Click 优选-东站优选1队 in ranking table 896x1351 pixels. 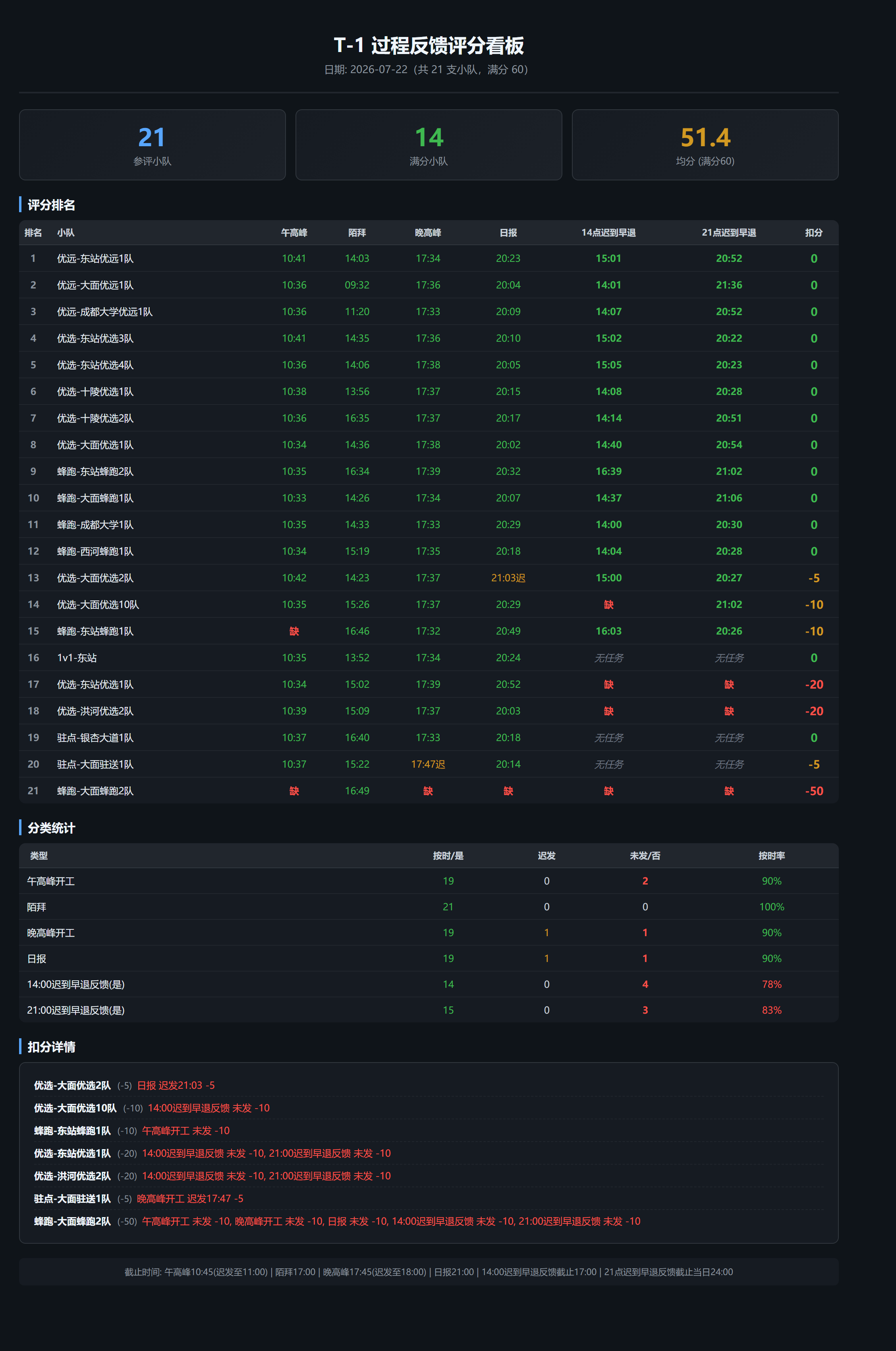coord(95,684)
